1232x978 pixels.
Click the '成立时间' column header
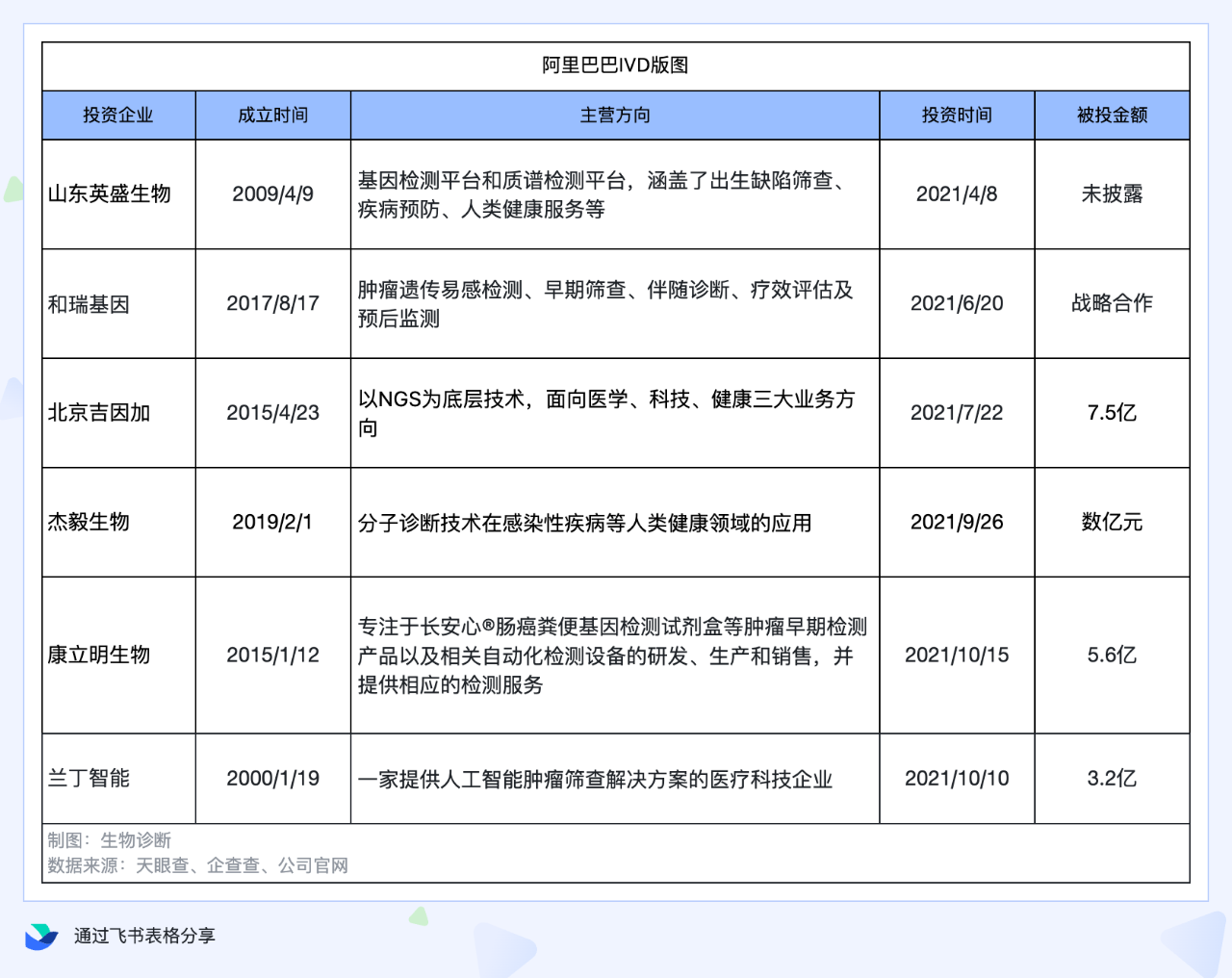[272, 116]
